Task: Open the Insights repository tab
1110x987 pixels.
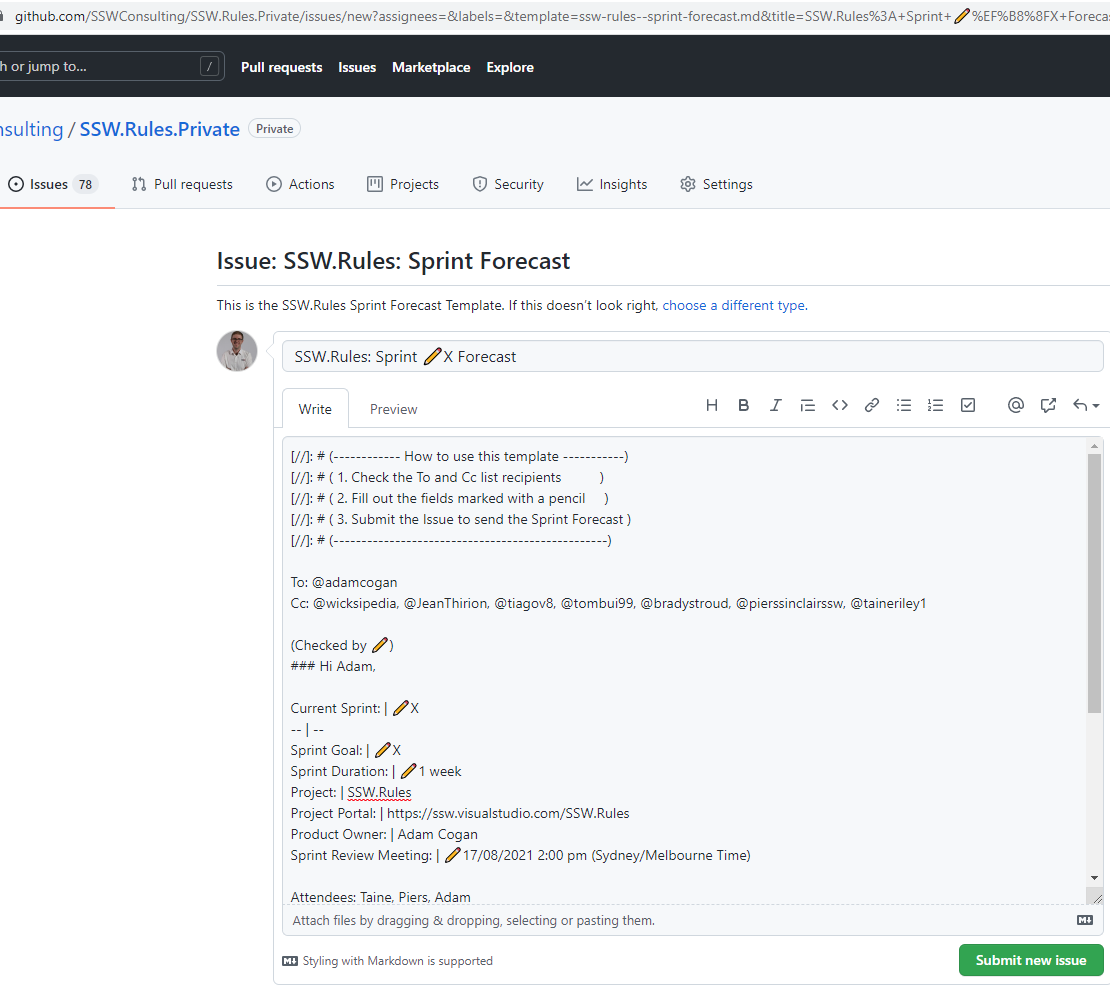Action: pyautogui.click(x=612, y=184)
